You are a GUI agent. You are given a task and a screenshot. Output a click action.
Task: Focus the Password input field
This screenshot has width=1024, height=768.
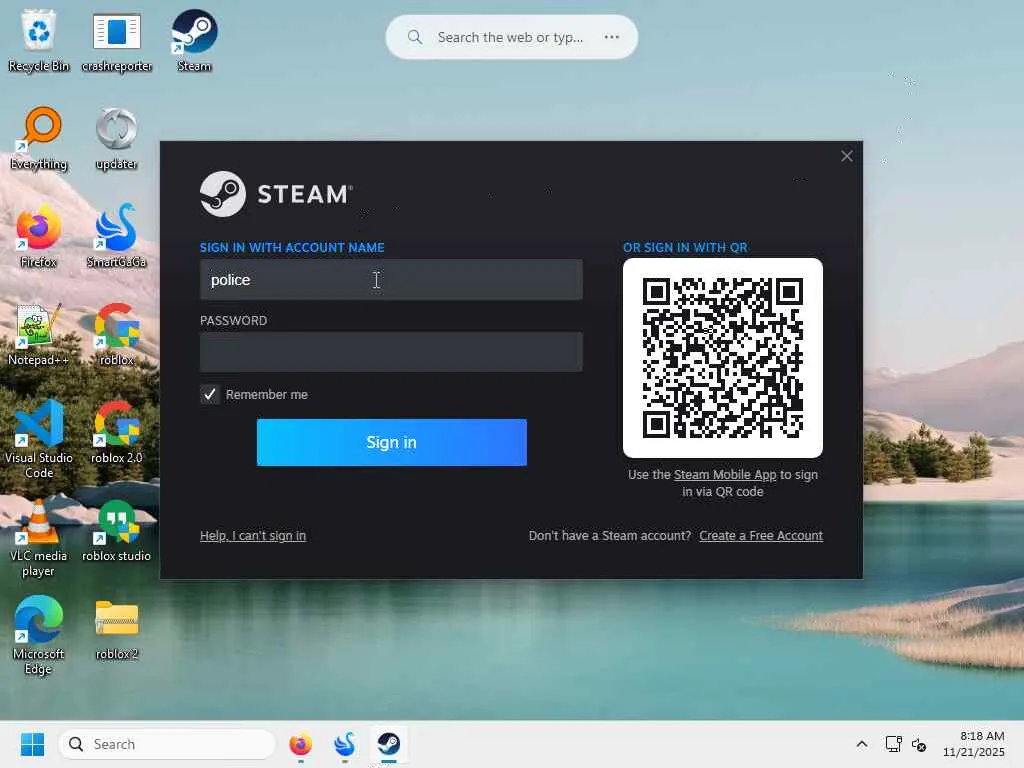click(391, 352)
